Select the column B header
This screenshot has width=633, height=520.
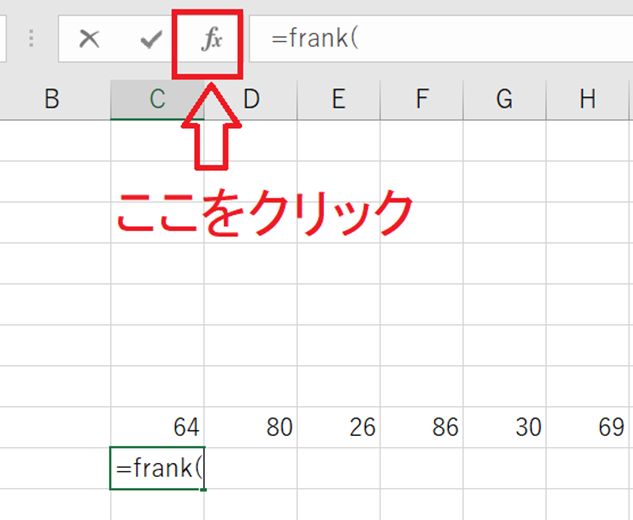53,98
